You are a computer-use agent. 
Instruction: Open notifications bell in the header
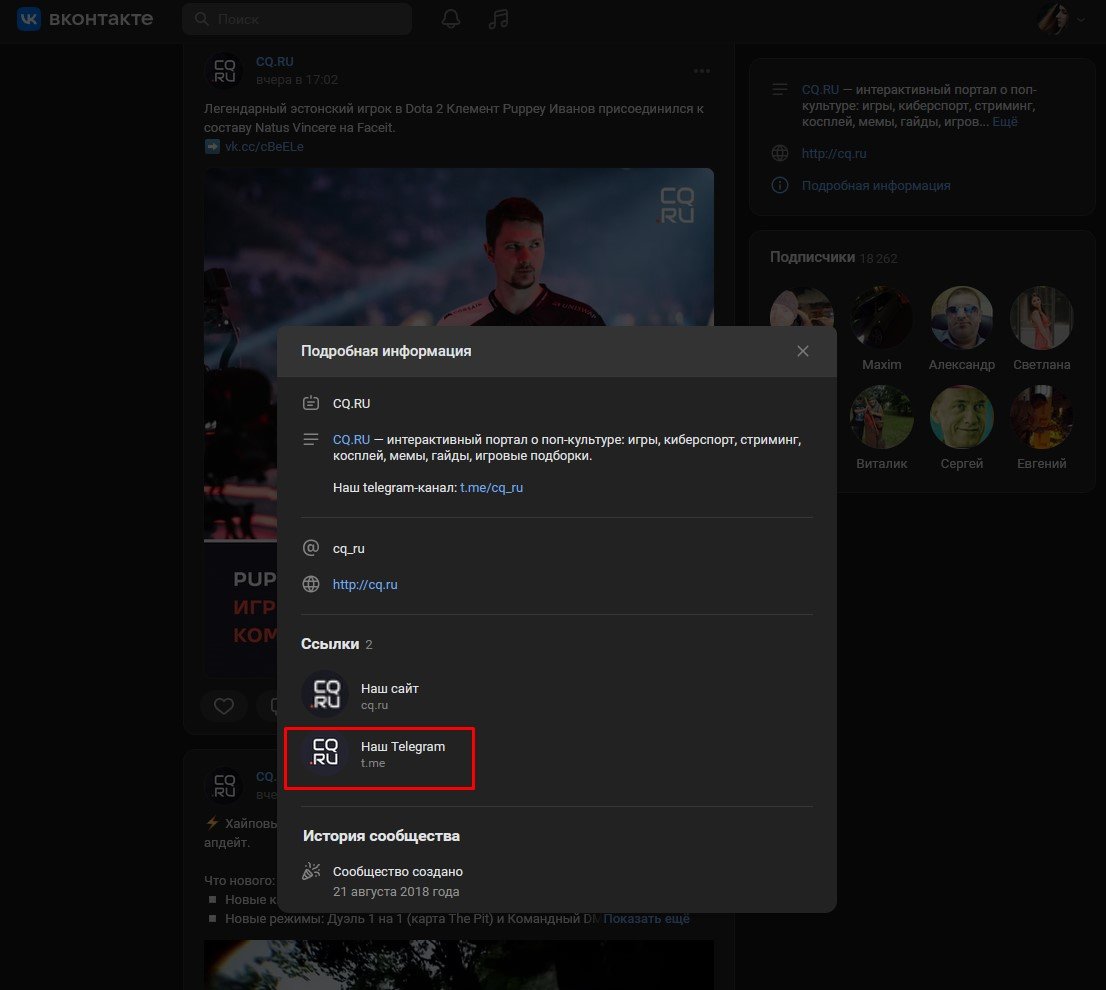(x=451, y=19)
